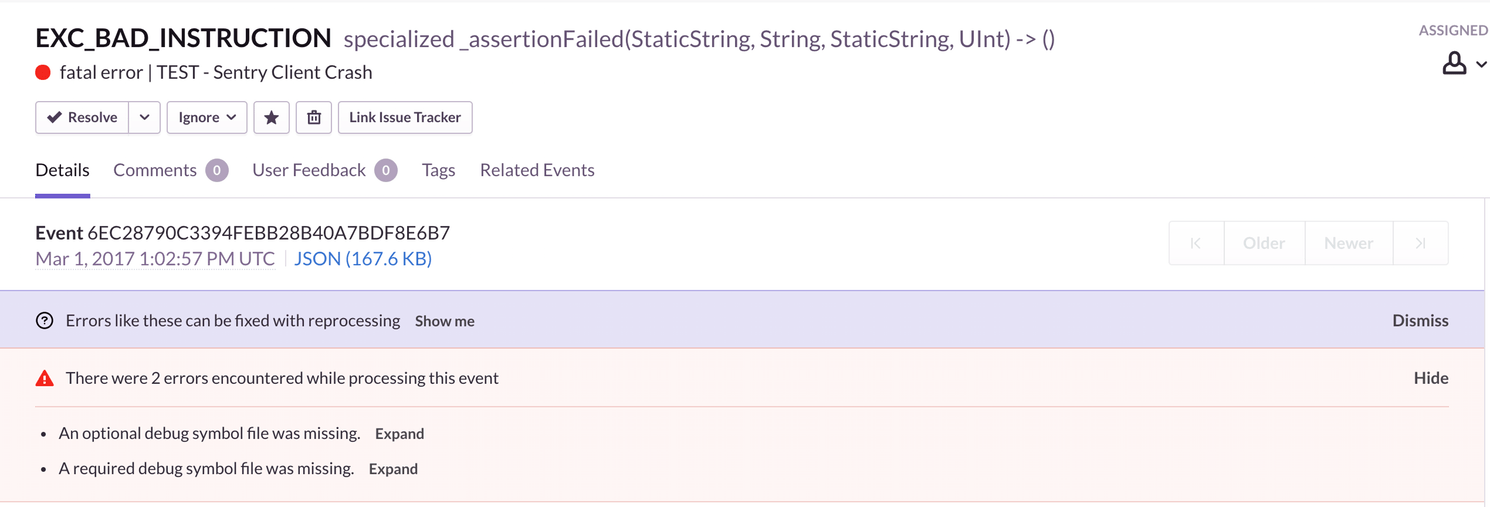Open the Ignore dropdown menu
1490x507 pixels.
(207, 118)
